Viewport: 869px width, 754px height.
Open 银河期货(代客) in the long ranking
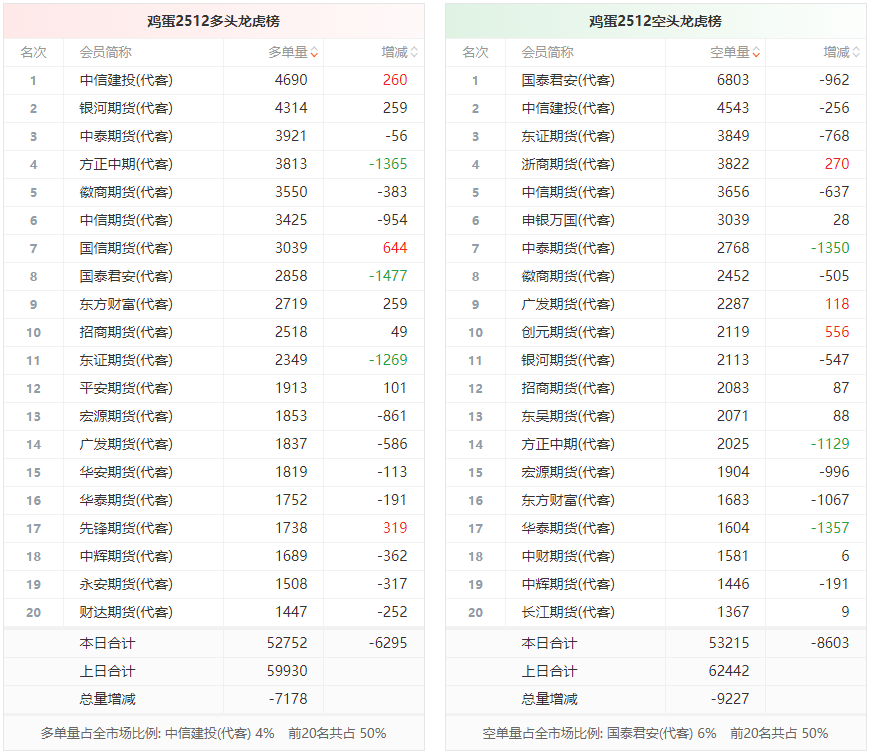pyautogui.click(x=125, y=108)
